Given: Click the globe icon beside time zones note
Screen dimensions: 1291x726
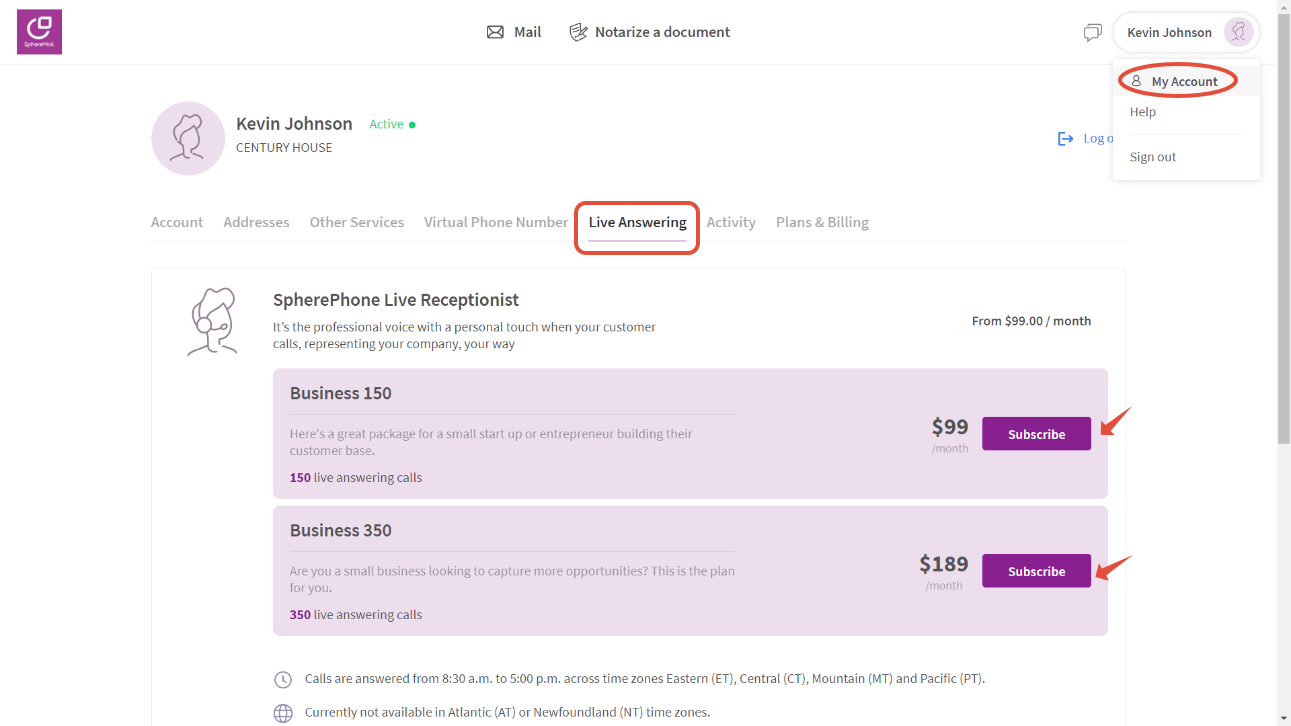Looking at the screenshot, I should pyautogui.click(x=283, y=713).
